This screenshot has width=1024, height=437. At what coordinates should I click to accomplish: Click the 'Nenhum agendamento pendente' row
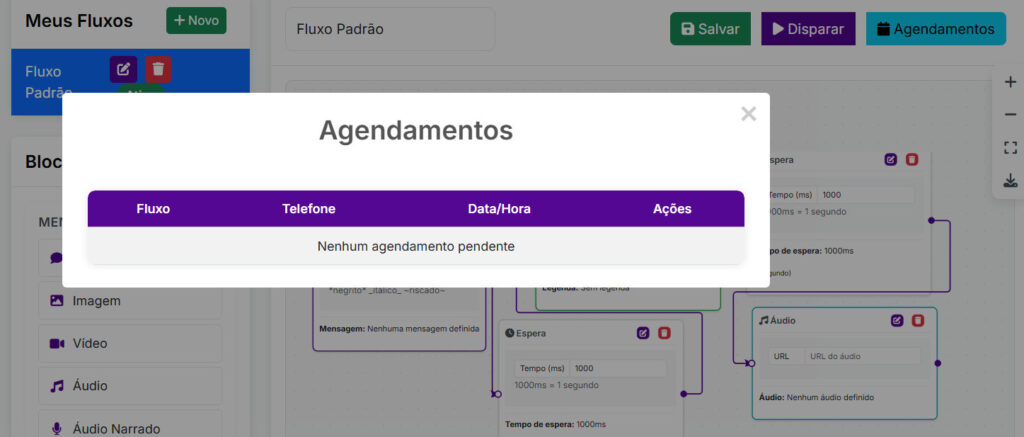pos(416,246)
